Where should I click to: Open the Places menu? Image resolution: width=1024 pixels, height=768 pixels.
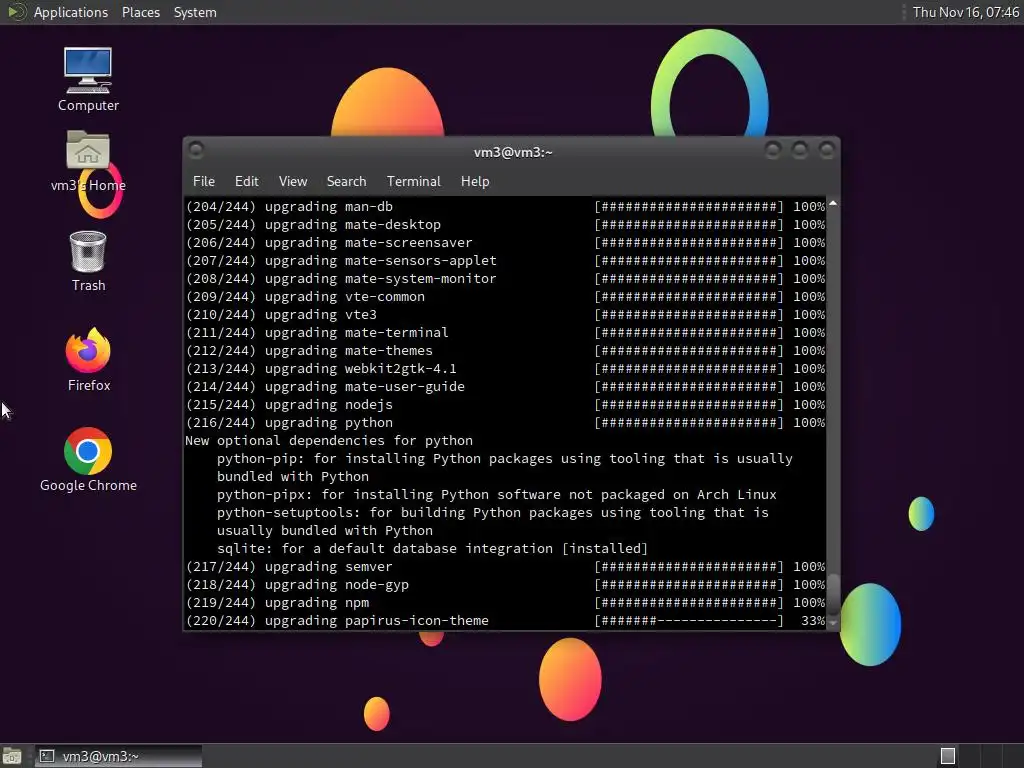click(x=140, y=12)
